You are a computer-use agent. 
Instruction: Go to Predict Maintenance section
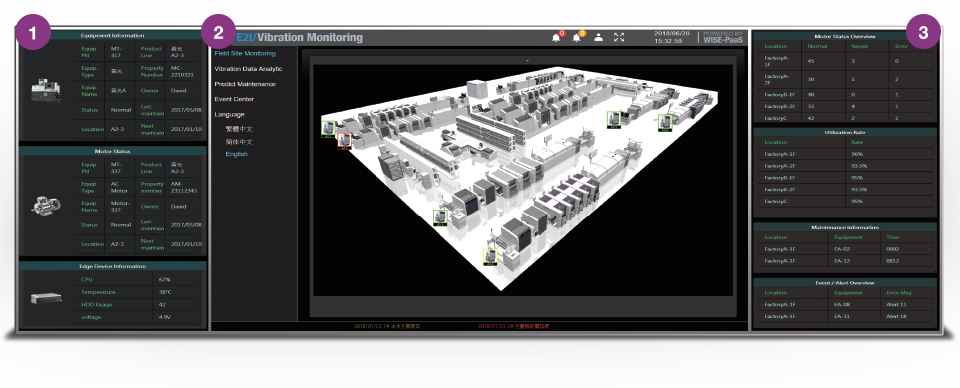(245, 84)
